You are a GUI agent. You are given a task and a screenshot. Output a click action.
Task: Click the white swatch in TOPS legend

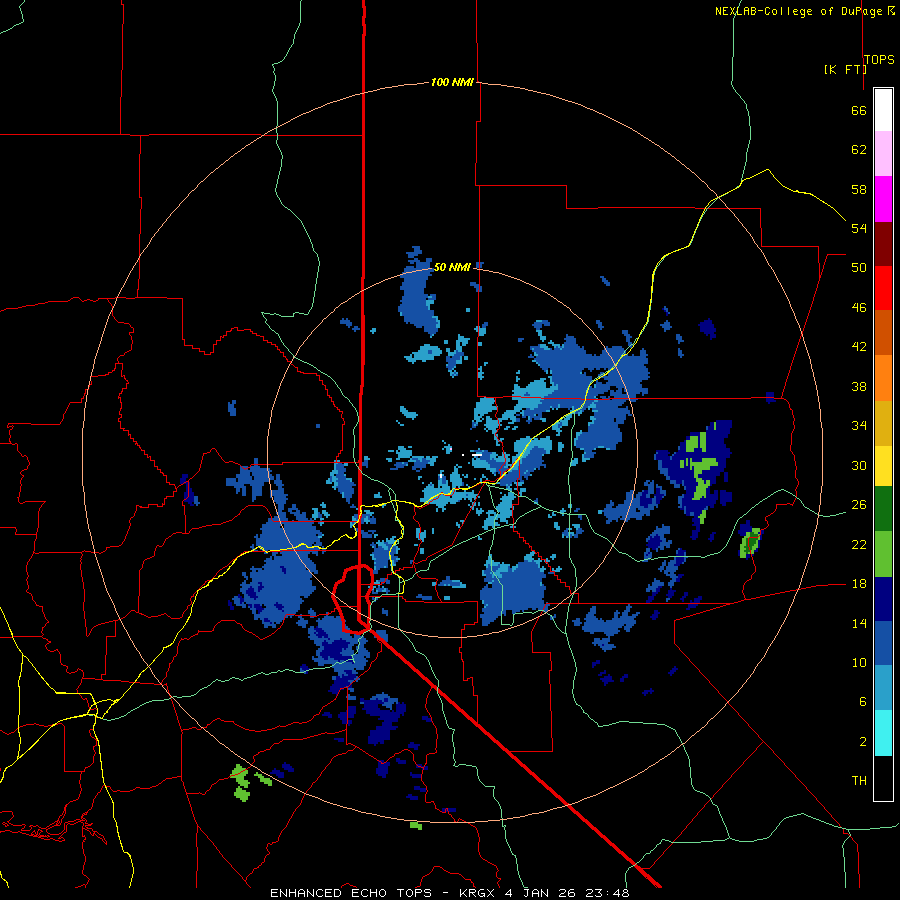(883, 110)
